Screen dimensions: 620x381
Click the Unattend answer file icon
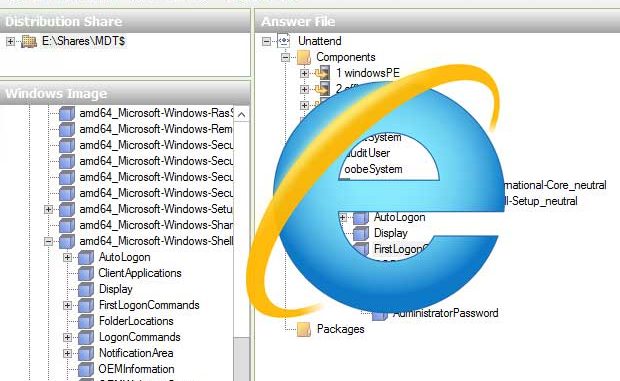[284, 41]
